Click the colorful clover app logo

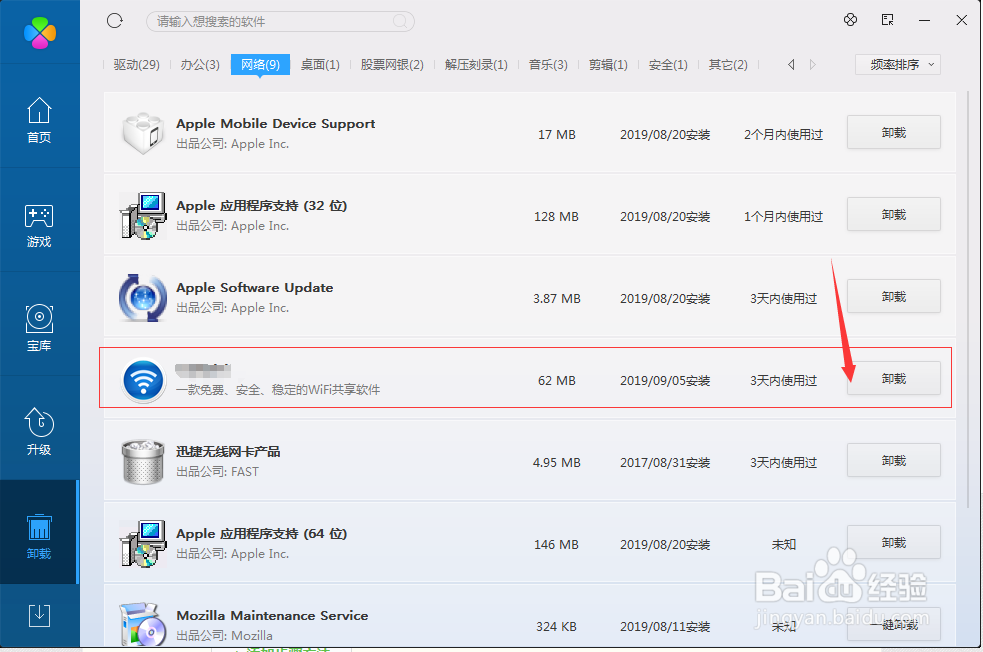[x=39, y=33]
